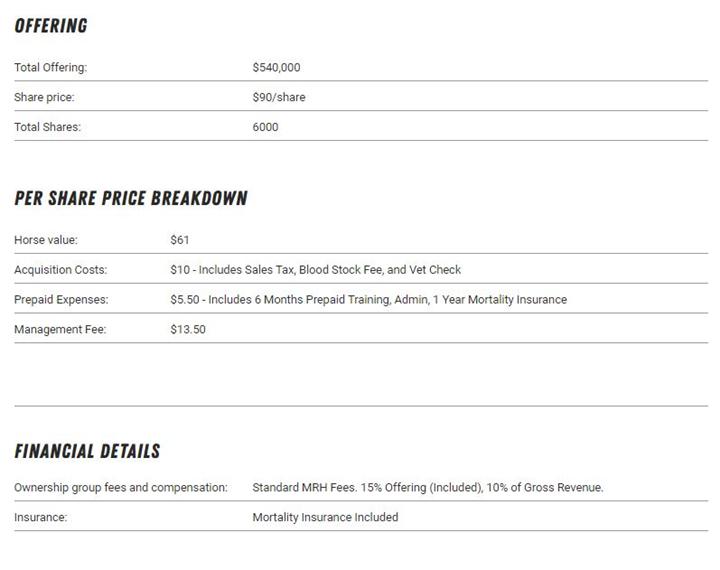Screen dimensions: 720x570
Task: Select the $13.50 management fee amount
Action: [x=188, y=329]
